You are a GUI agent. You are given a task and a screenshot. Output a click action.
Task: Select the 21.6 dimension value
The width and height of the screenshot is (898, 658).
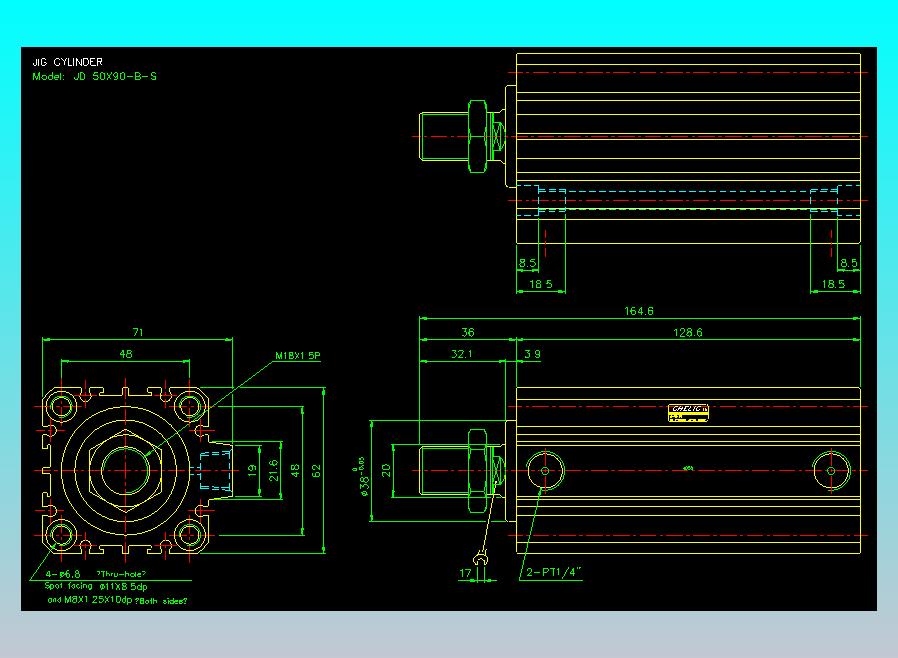[x=274, y=470]
